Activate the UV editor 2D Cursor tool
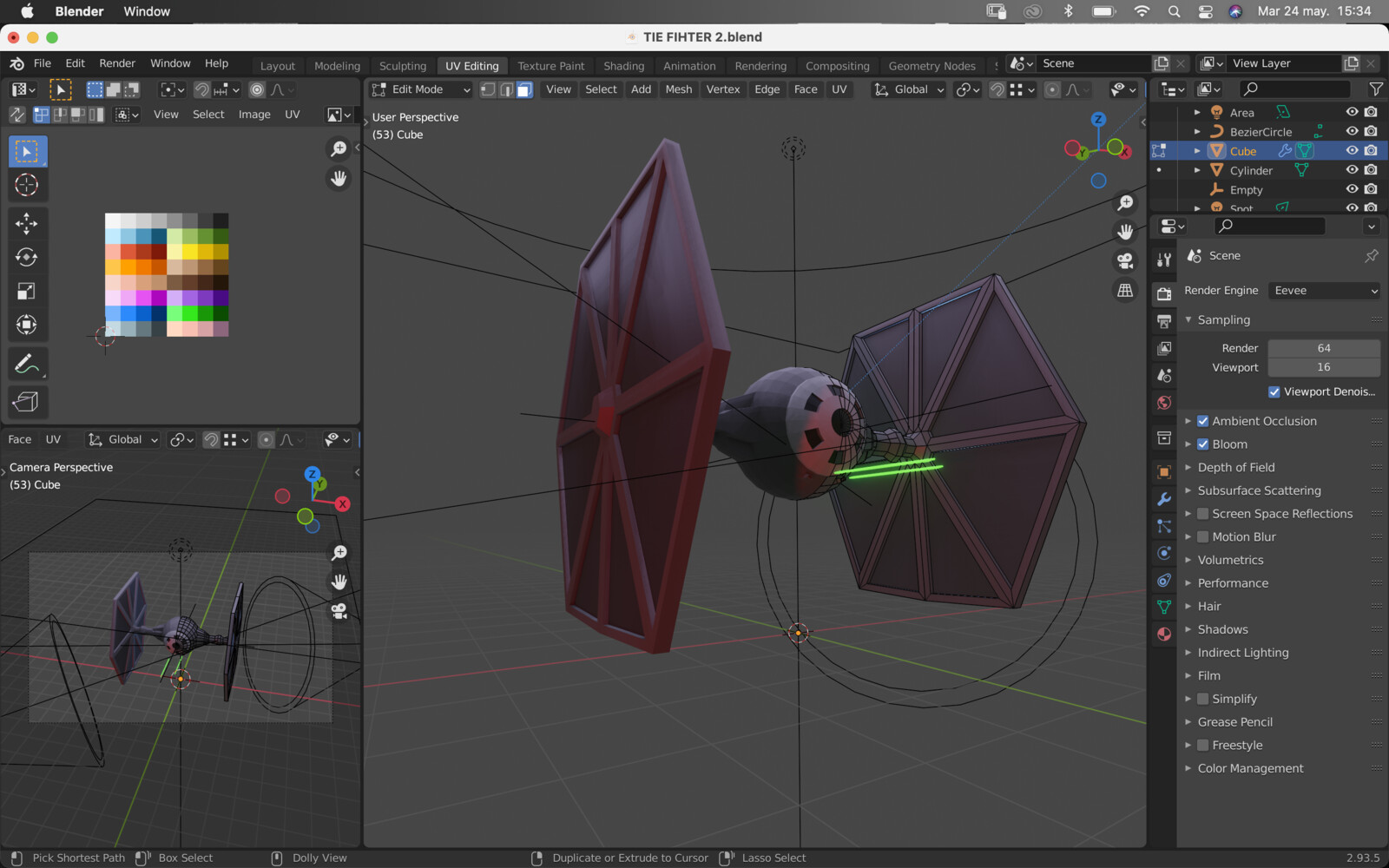The width and height of the screenshot is (1389, 868). (x=27, y=185)
